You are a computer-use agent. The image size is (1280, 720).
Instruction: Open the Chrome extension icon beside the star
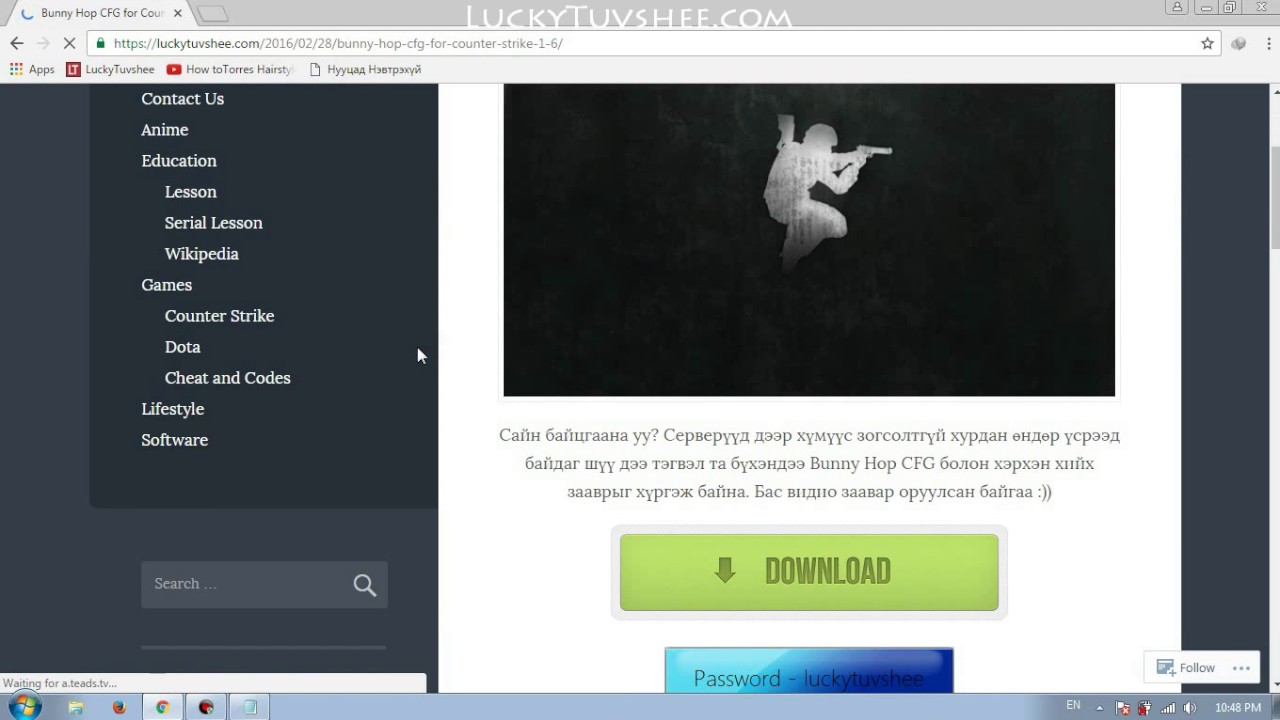(1239, 43)
